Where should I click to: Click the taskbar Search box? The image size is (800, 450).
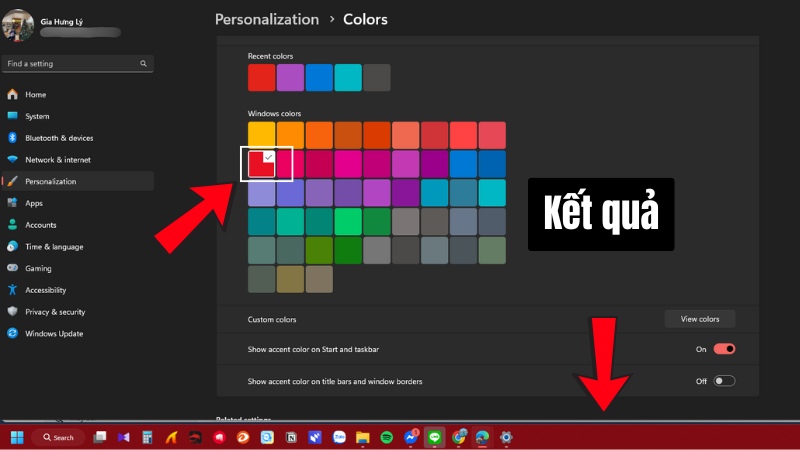(58, 437)
